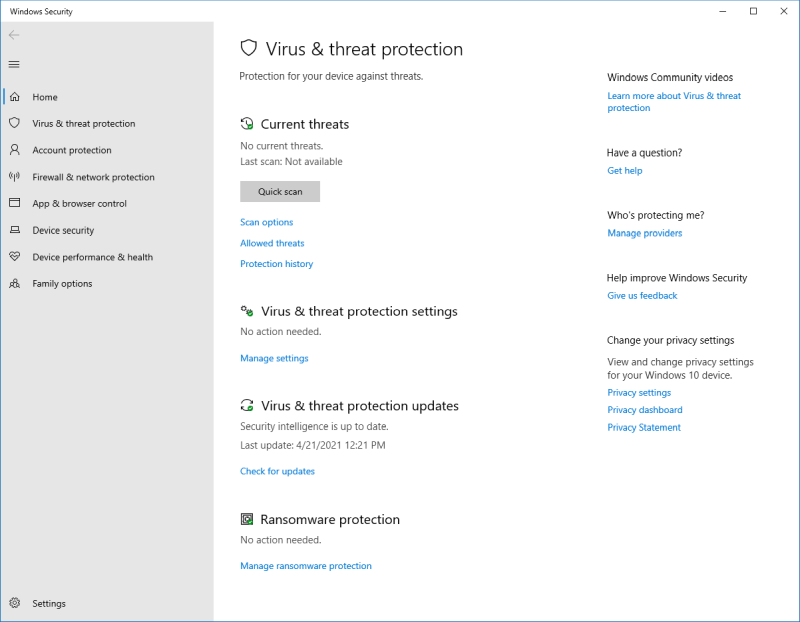800x622 pixels.
Task: Click Manage settings under protection settings
Action: tap(274, 358)
